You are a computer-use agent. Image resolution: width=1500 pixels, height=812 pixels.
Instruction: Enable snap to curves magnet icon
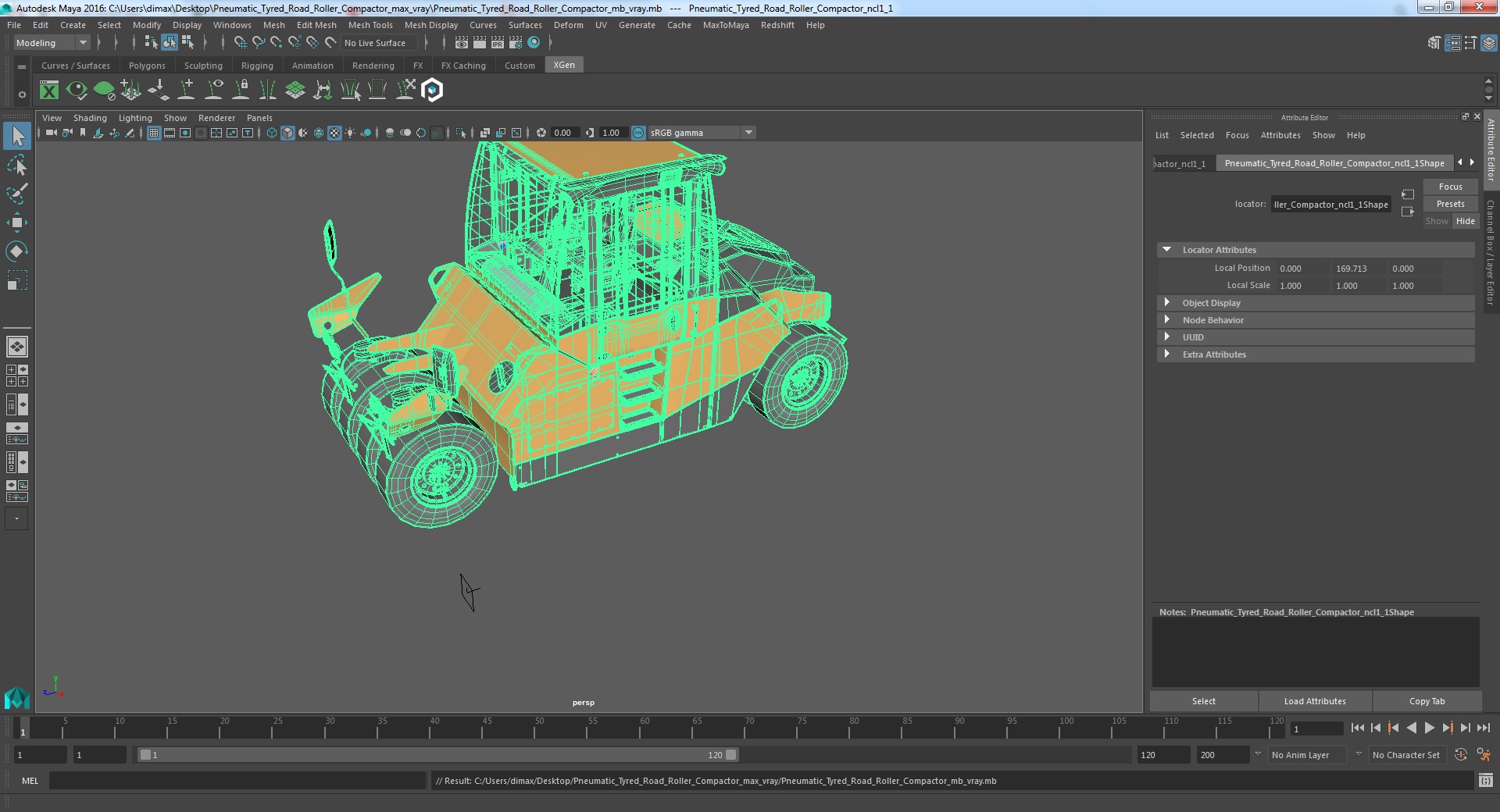pyautogui.click(x=259, y=43)
